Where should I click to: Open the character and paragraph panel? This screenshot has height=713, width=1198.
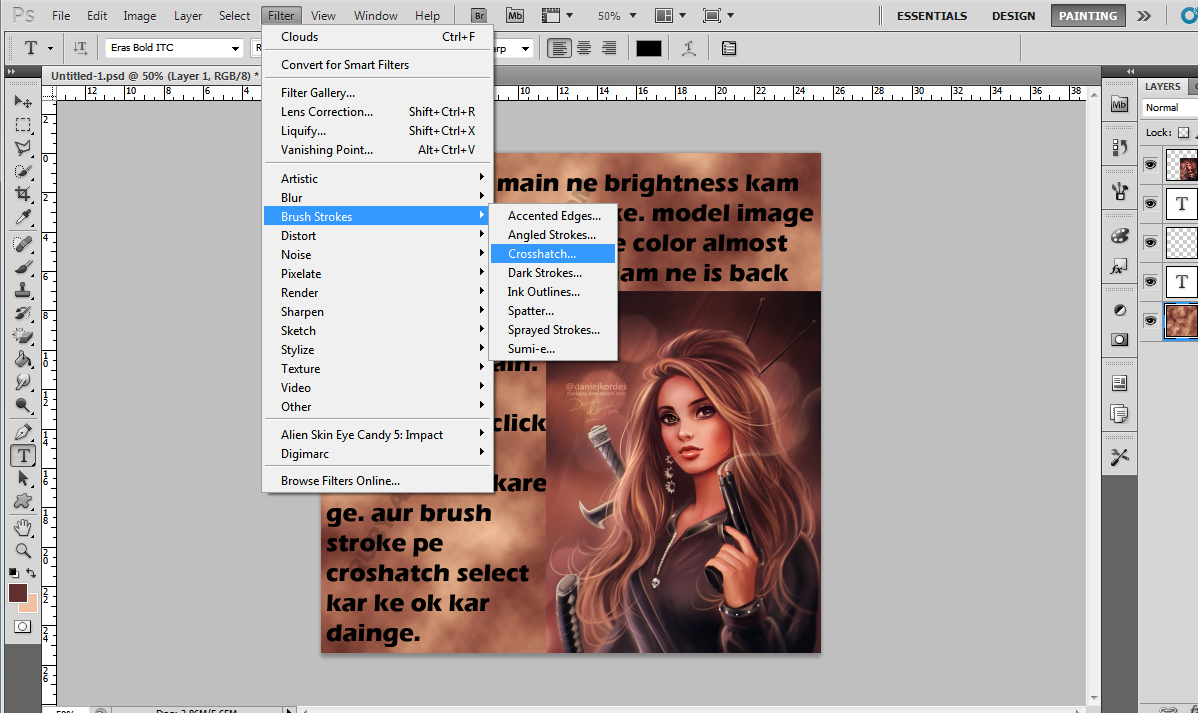(729, 48)
